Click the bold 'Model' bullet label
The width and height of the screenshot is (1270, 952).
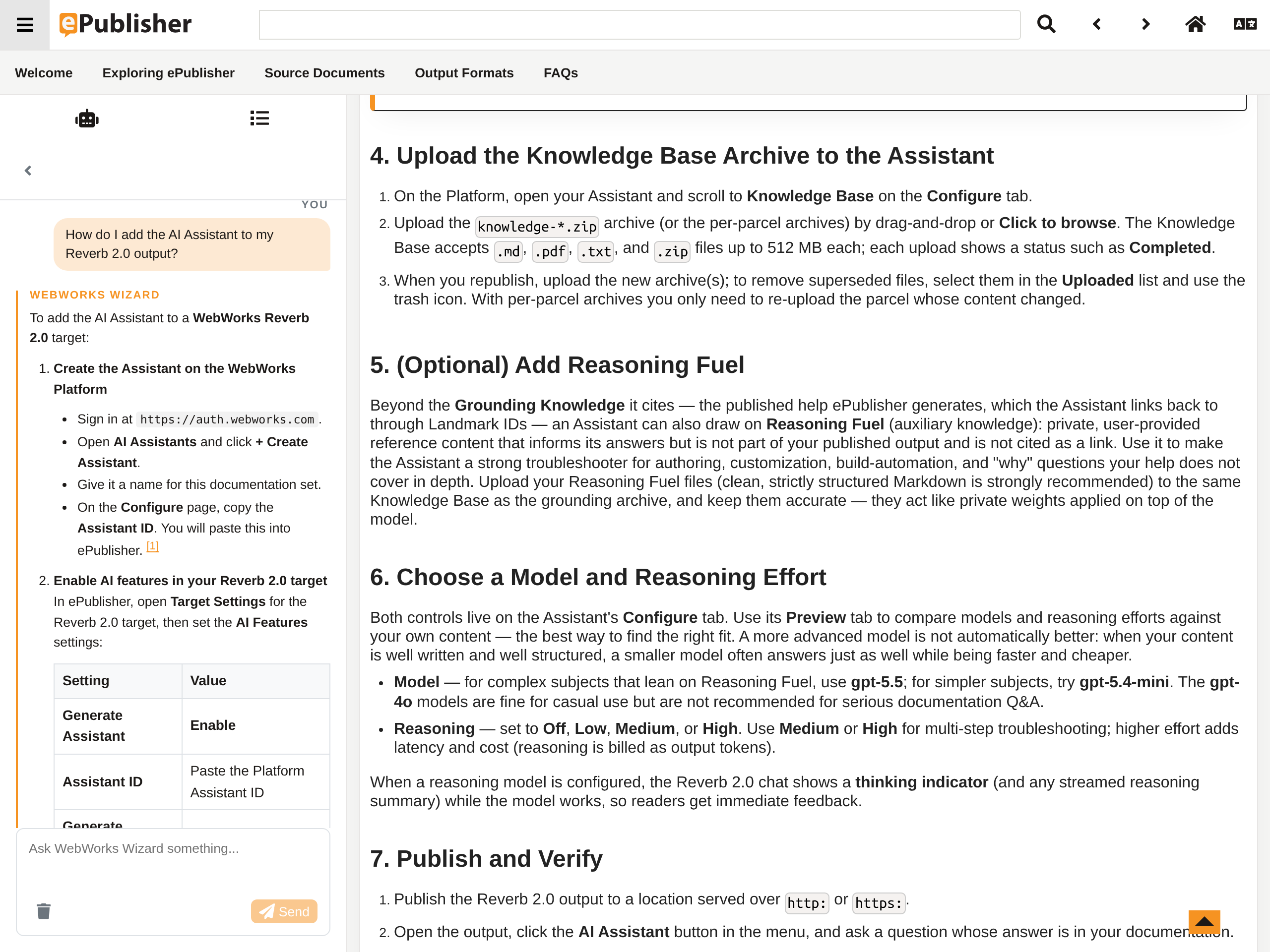(x=416, y=682)
